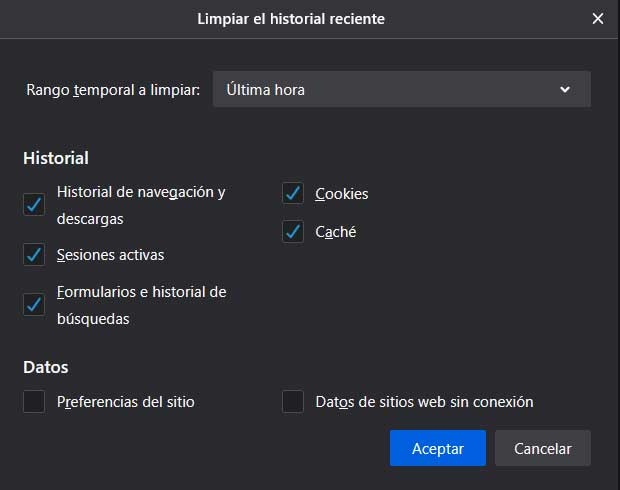The width and height of the screenshot is (620, 490).
Task: Uncheck Formularios e historial de búsquedas checkbox
Action: 34,304
